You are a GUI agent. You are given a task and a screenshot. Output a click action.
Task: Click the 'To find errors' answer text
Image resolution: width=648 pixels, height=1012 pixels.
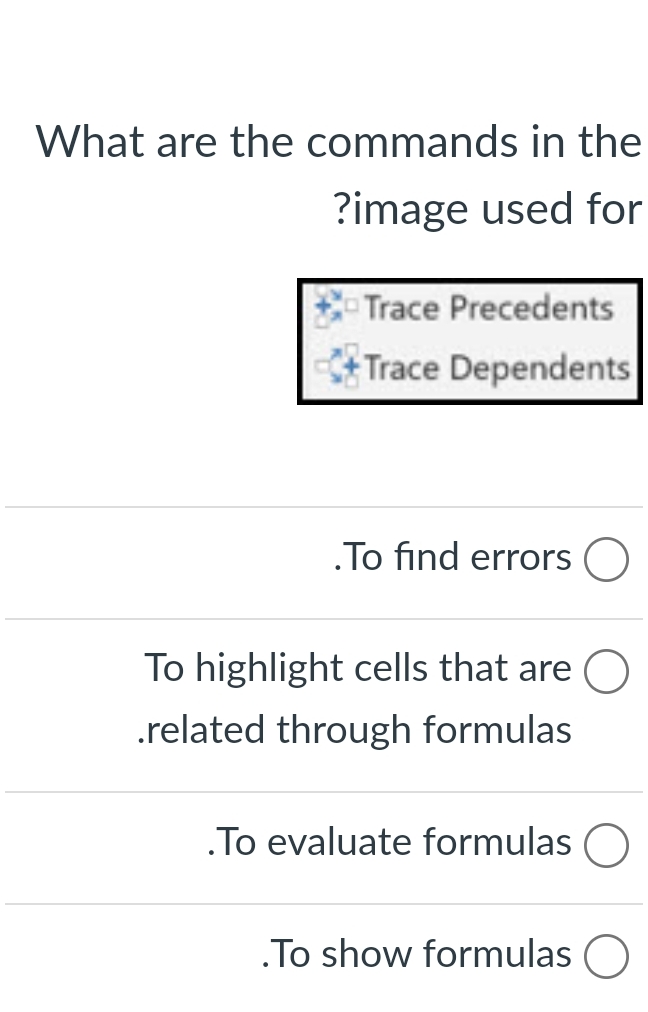452,557
